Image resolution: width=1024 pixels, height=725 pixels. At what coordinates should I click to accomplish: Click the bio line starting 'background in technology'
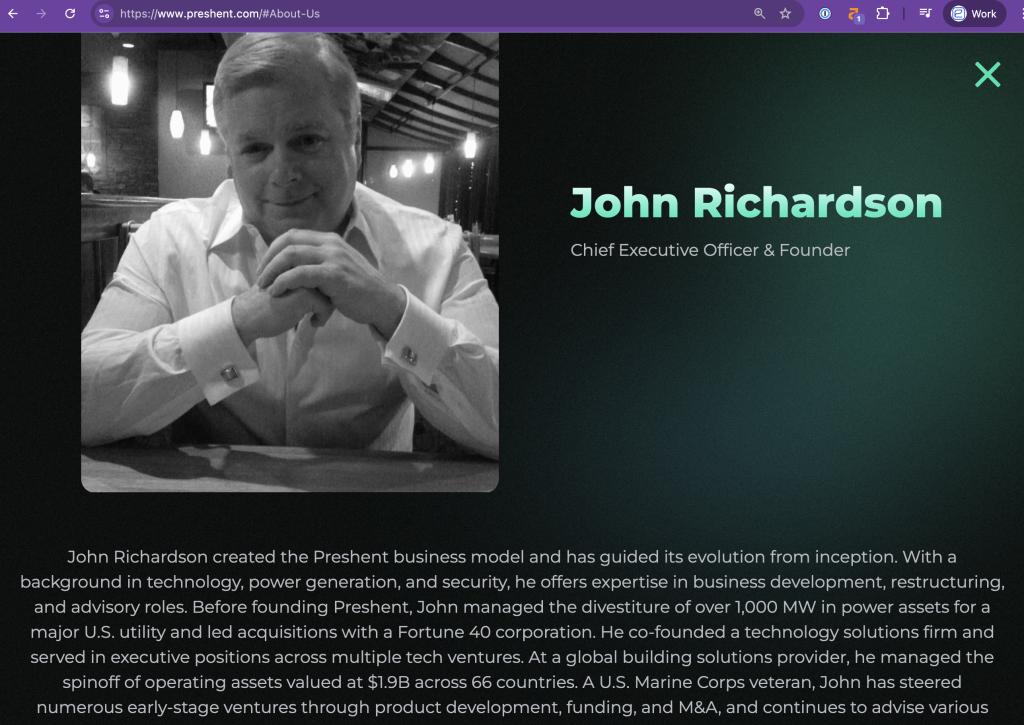pos(512,582)
